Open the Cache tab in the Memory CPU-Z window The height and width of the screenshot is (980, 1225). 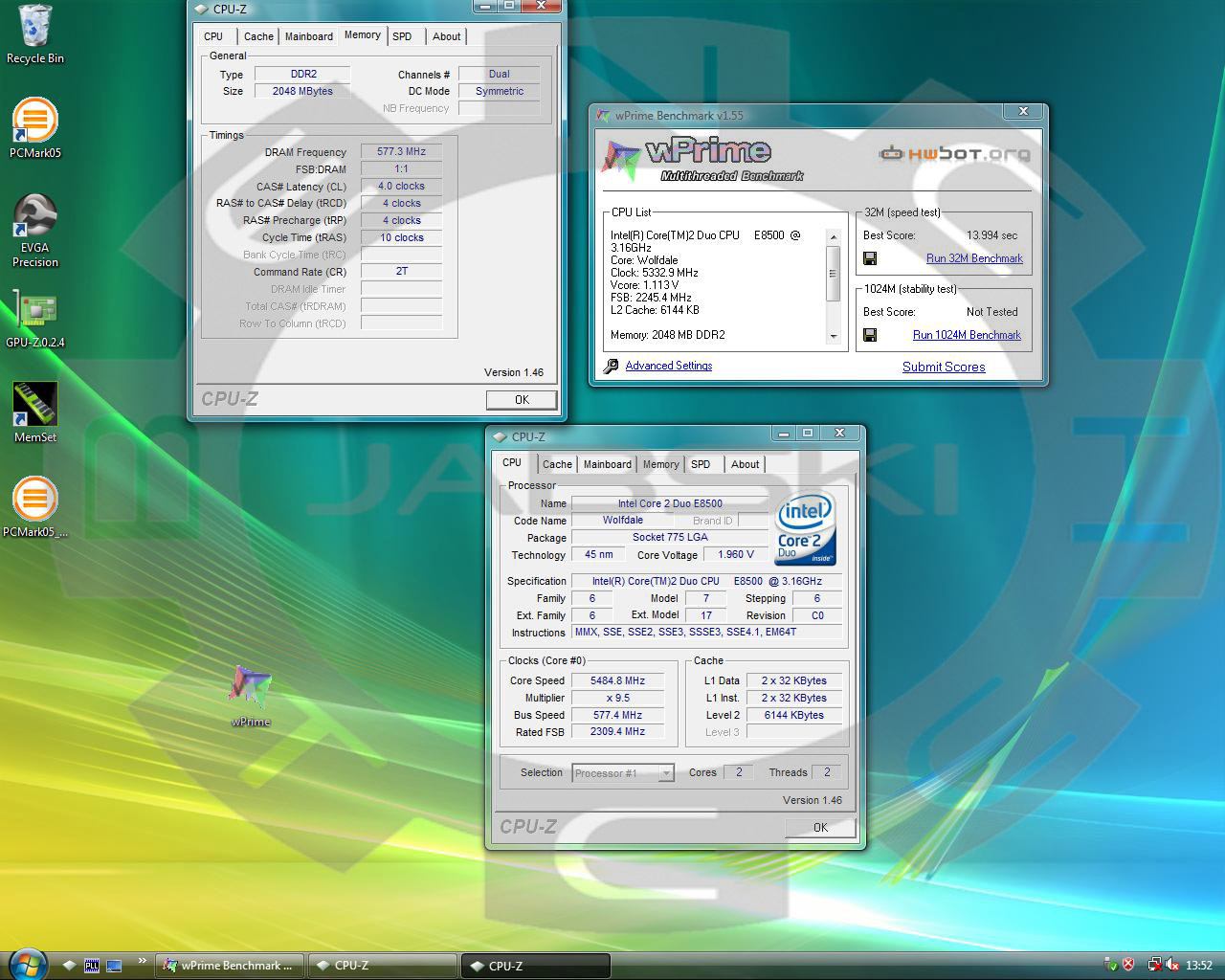coord(258,36)
